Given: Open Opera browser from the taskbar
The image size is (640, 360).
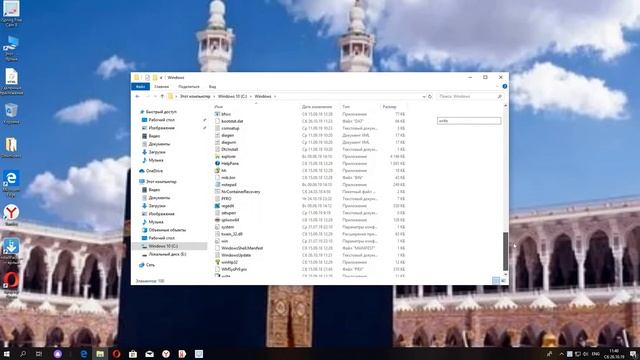Looking at the screenshot, I should pos(116,354).
